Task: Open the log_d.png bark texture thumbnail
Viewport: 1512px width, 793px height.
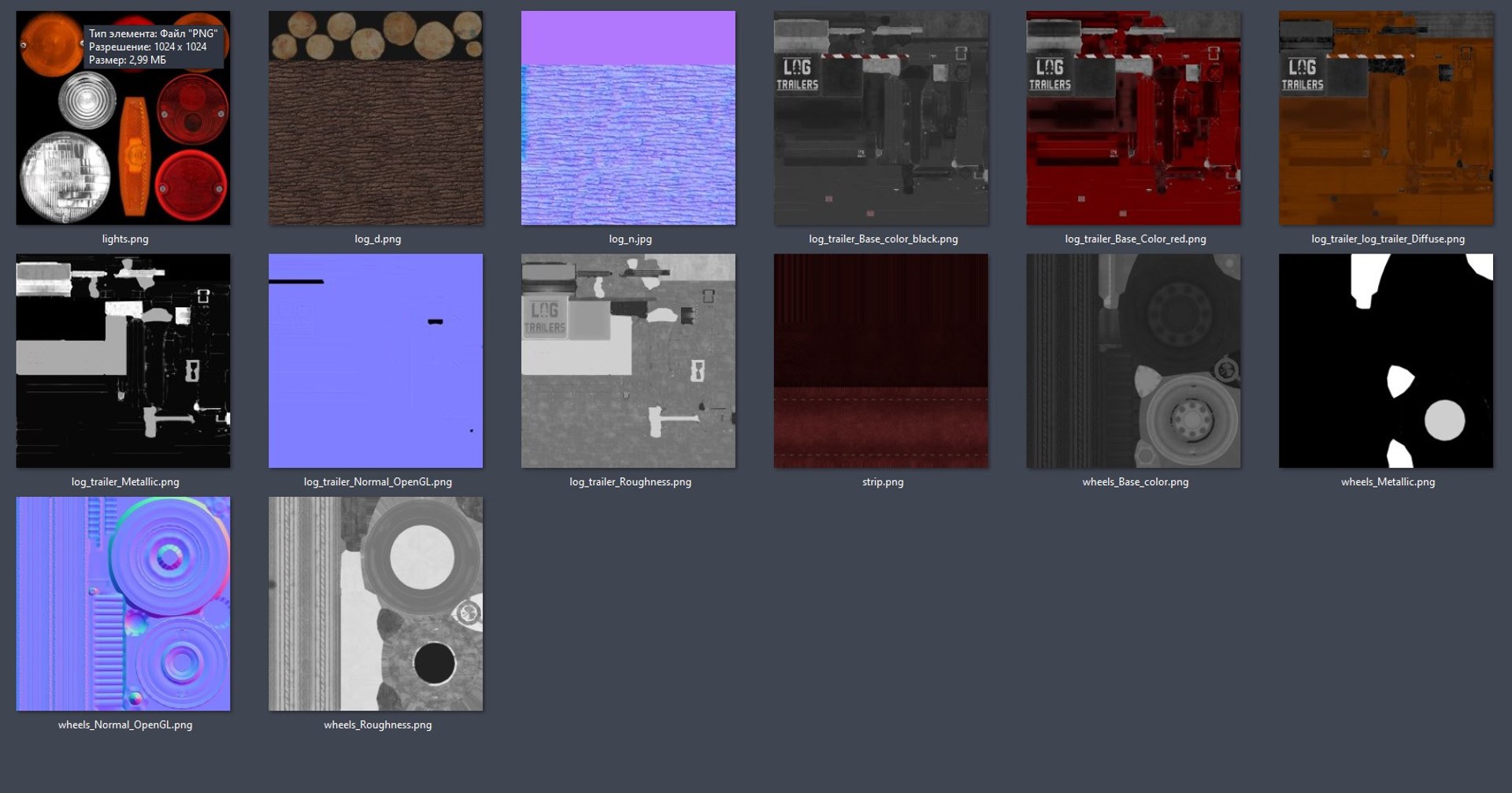Action: (x=376, y=118)
